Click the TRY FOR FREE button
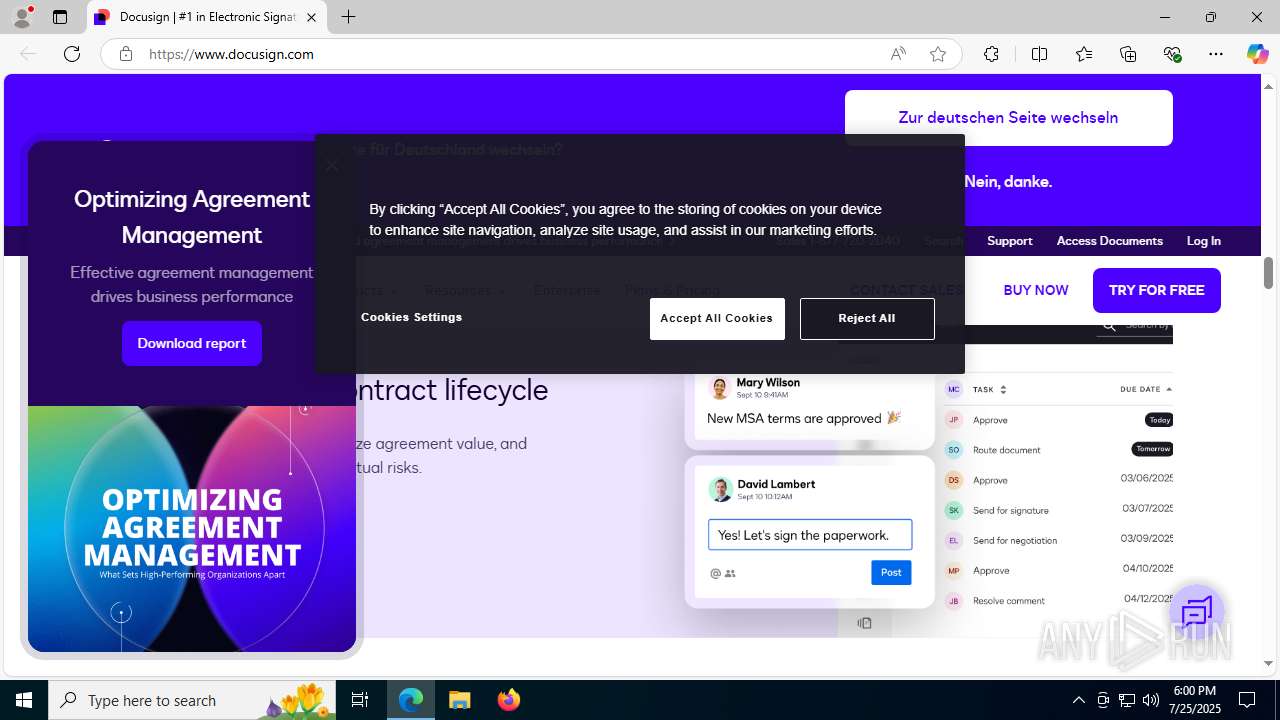This screenshot has width=1280, height=720. tap(1156, 290)
